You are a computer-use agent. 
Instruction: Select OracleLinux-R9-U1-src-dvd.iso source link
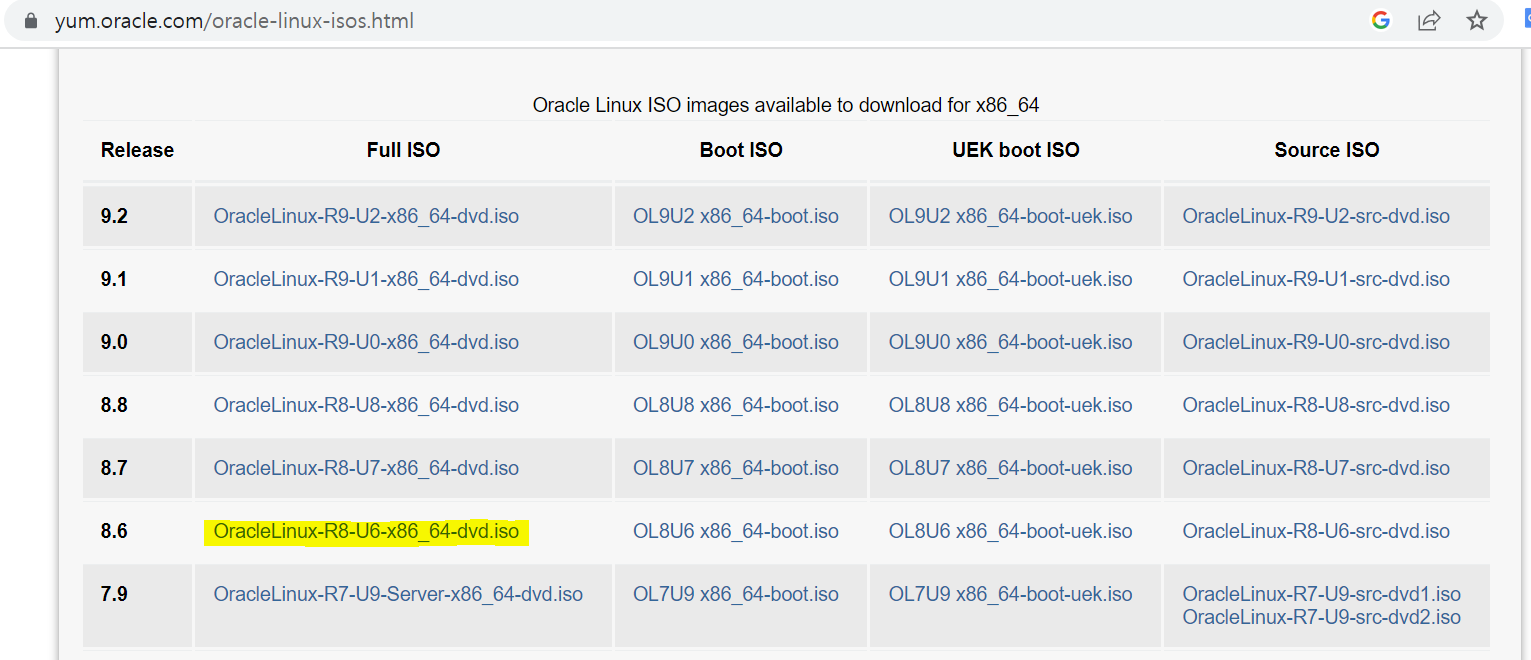(1316, 279)
